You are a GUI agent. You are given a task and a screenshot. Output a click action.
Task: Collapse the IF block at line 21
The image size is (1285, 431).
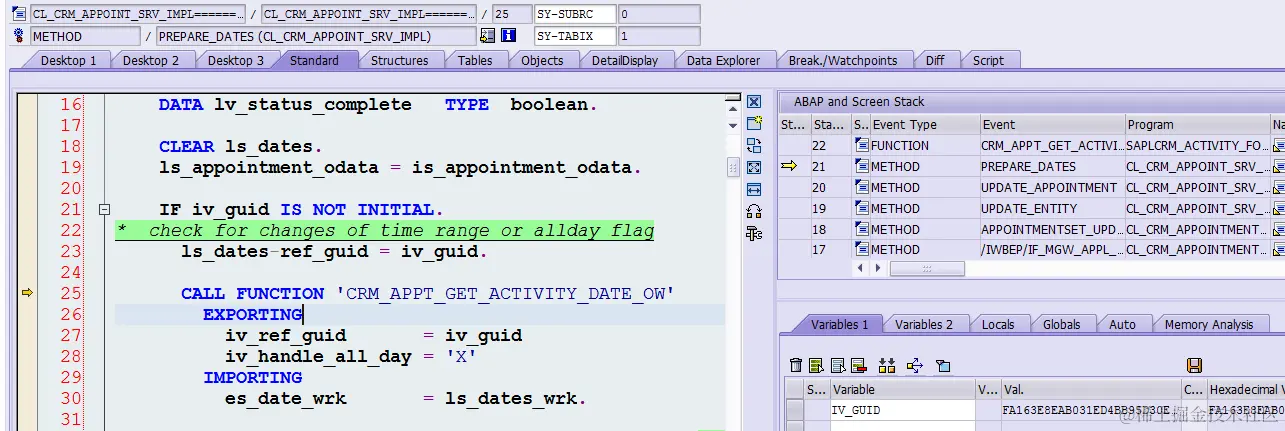(103, 210)
